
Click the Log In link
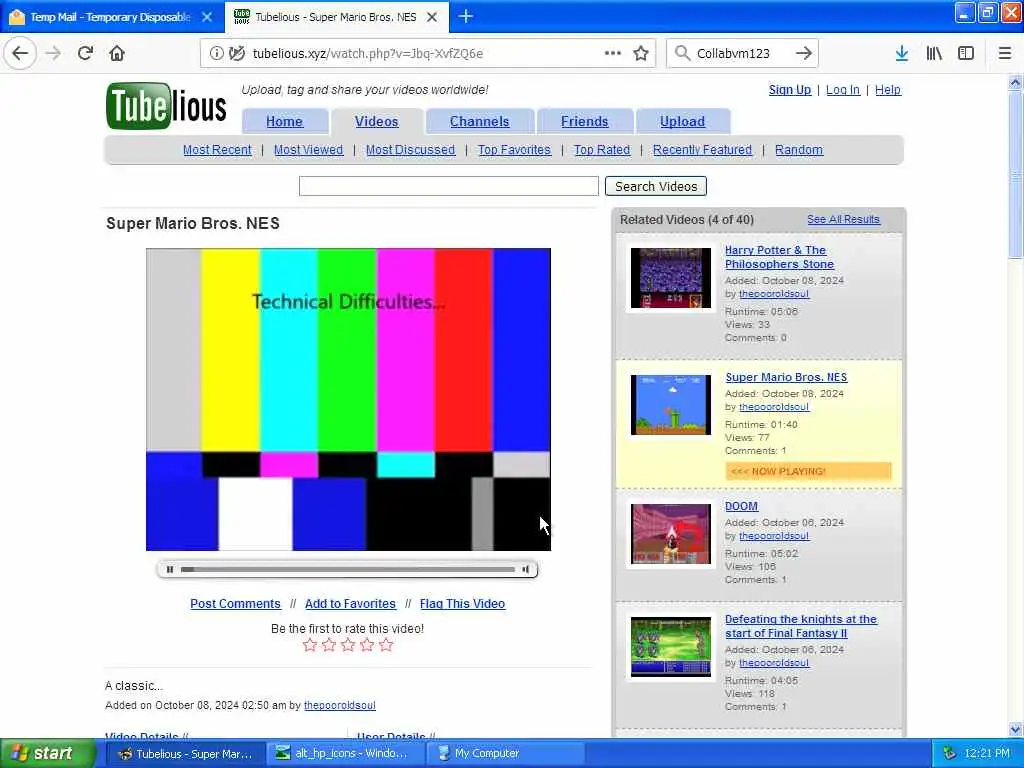point(842,89)
